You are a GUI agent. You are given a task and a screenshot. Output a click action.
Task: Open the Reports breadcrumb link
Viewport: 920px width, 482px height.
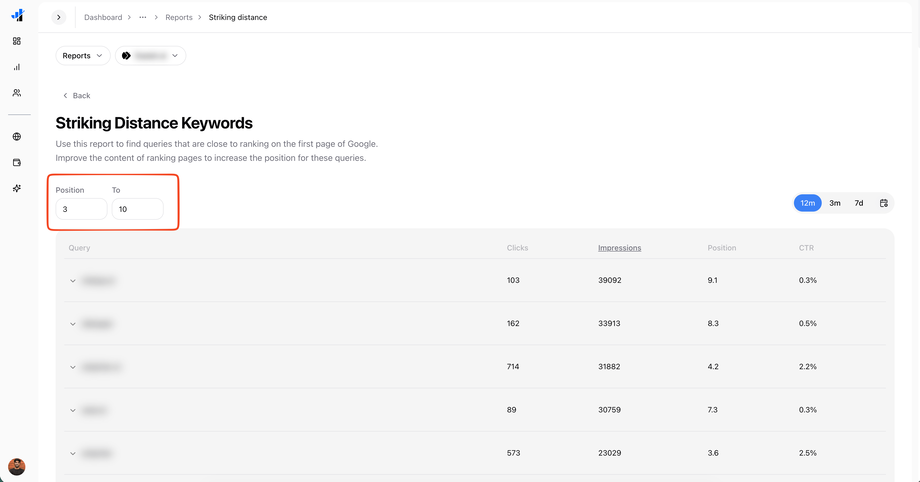[179, 17]
